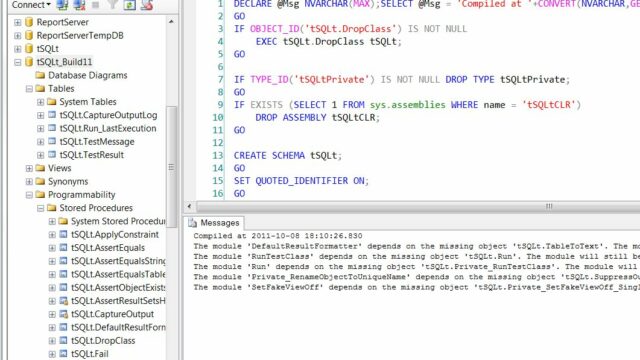This screenshot has width=640, height=360.
Task: Click the Filter funnel icon
Action: 113,4
